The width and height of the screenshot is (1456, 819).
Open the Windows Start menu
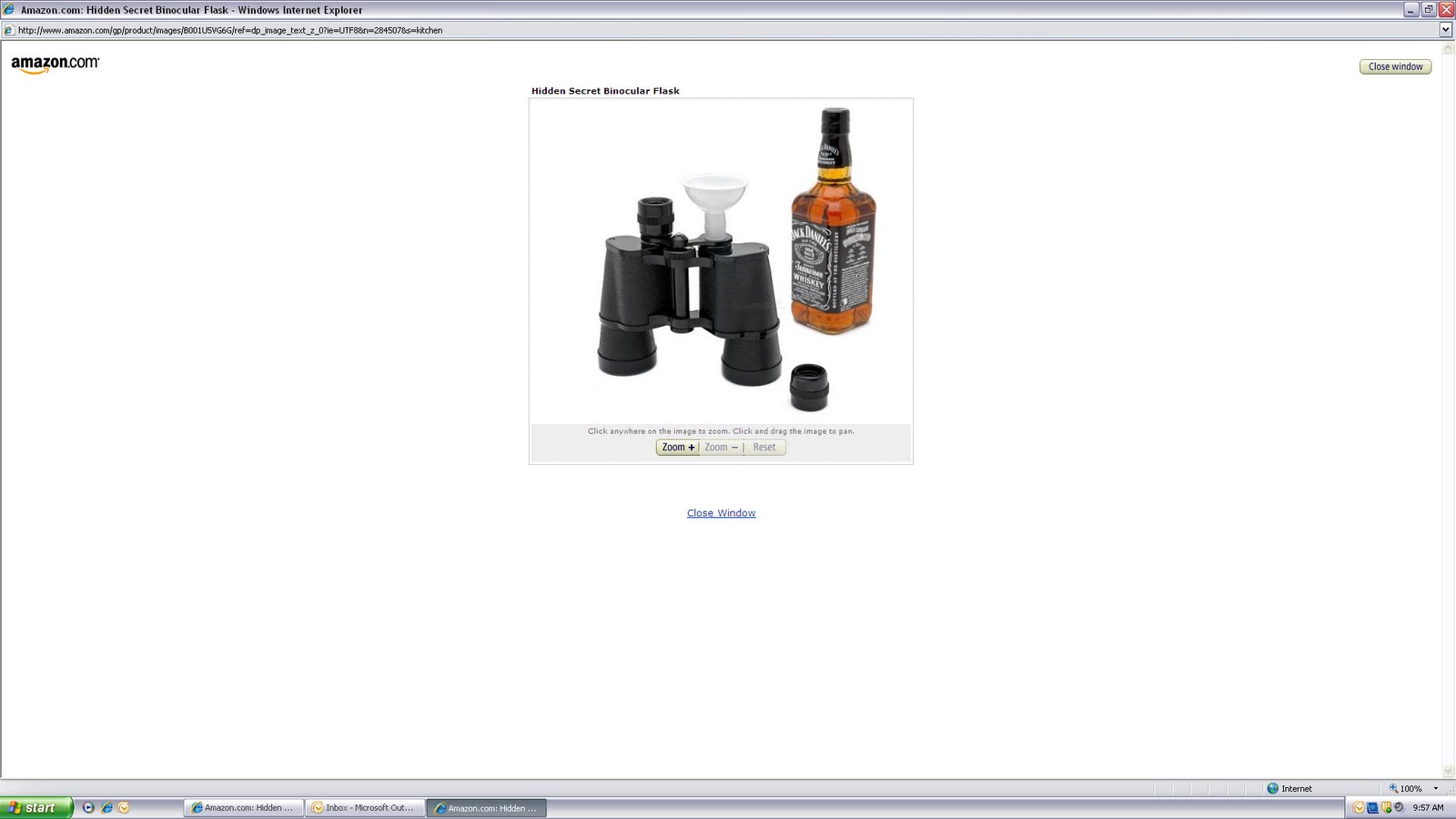[x=36, y=807]
